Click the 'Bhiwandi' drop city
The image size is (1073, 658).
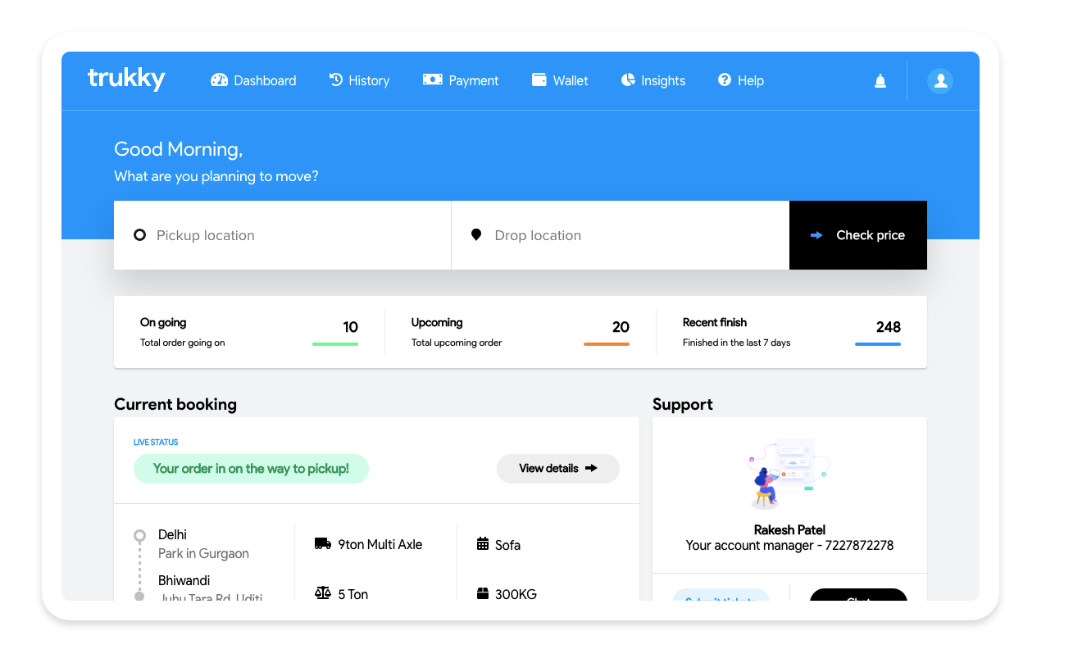(184, 581)
